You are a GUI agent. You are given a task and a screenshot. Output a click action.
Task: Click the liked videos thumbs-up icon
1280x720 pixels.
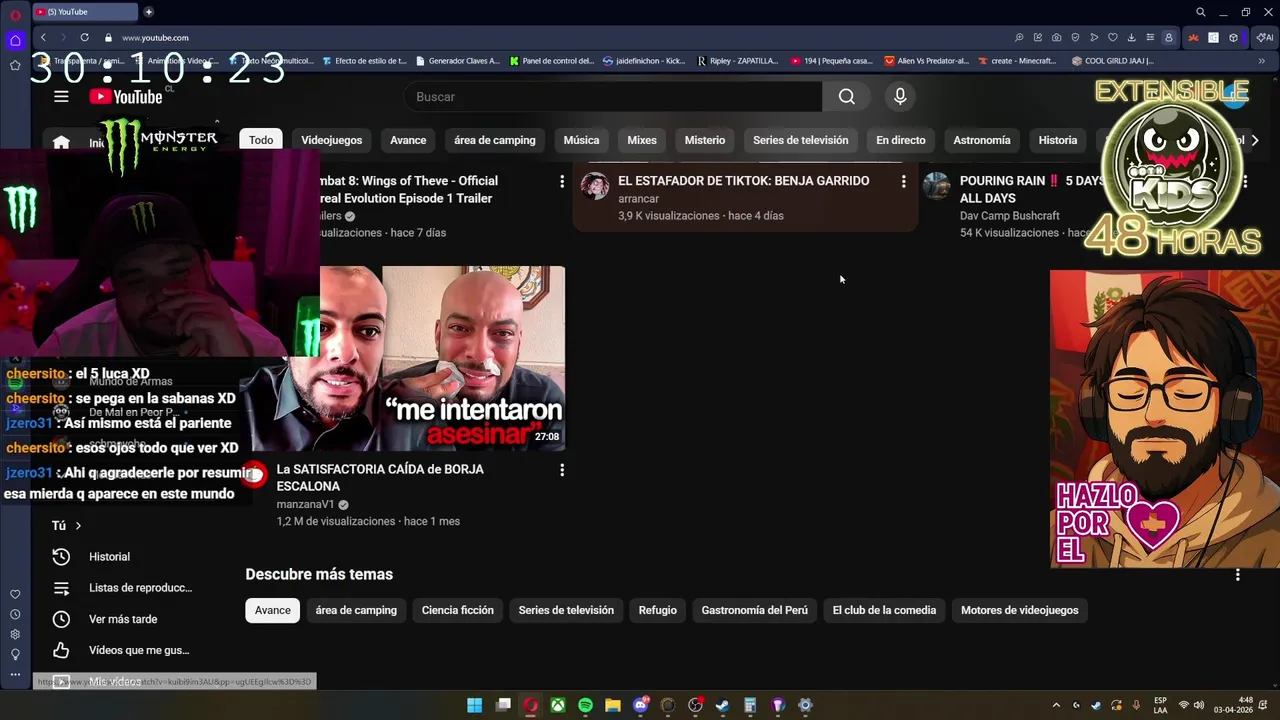(61, 650)
